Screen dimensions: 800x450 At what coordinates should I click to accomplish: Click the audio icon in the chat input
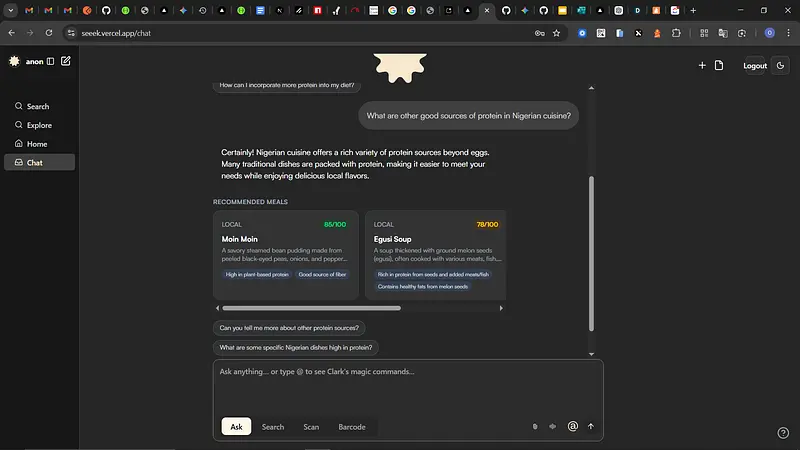[x=552, y=427]
